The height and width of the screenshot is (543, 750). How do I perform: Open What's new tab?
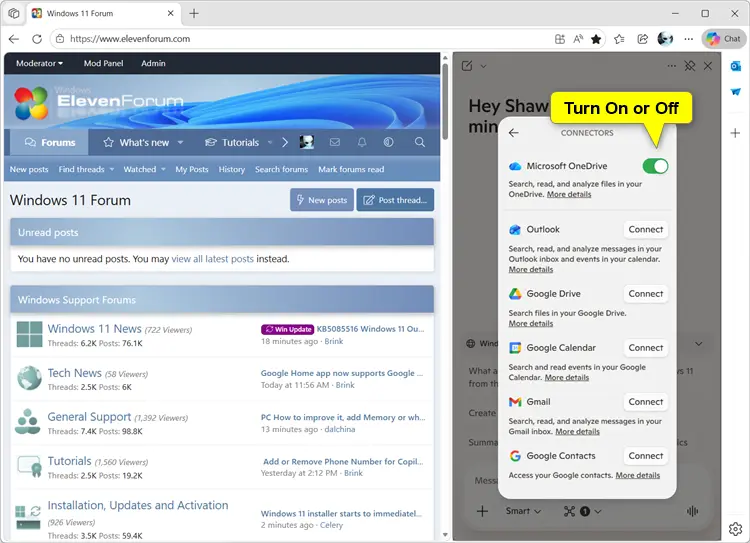pos(137,143)
